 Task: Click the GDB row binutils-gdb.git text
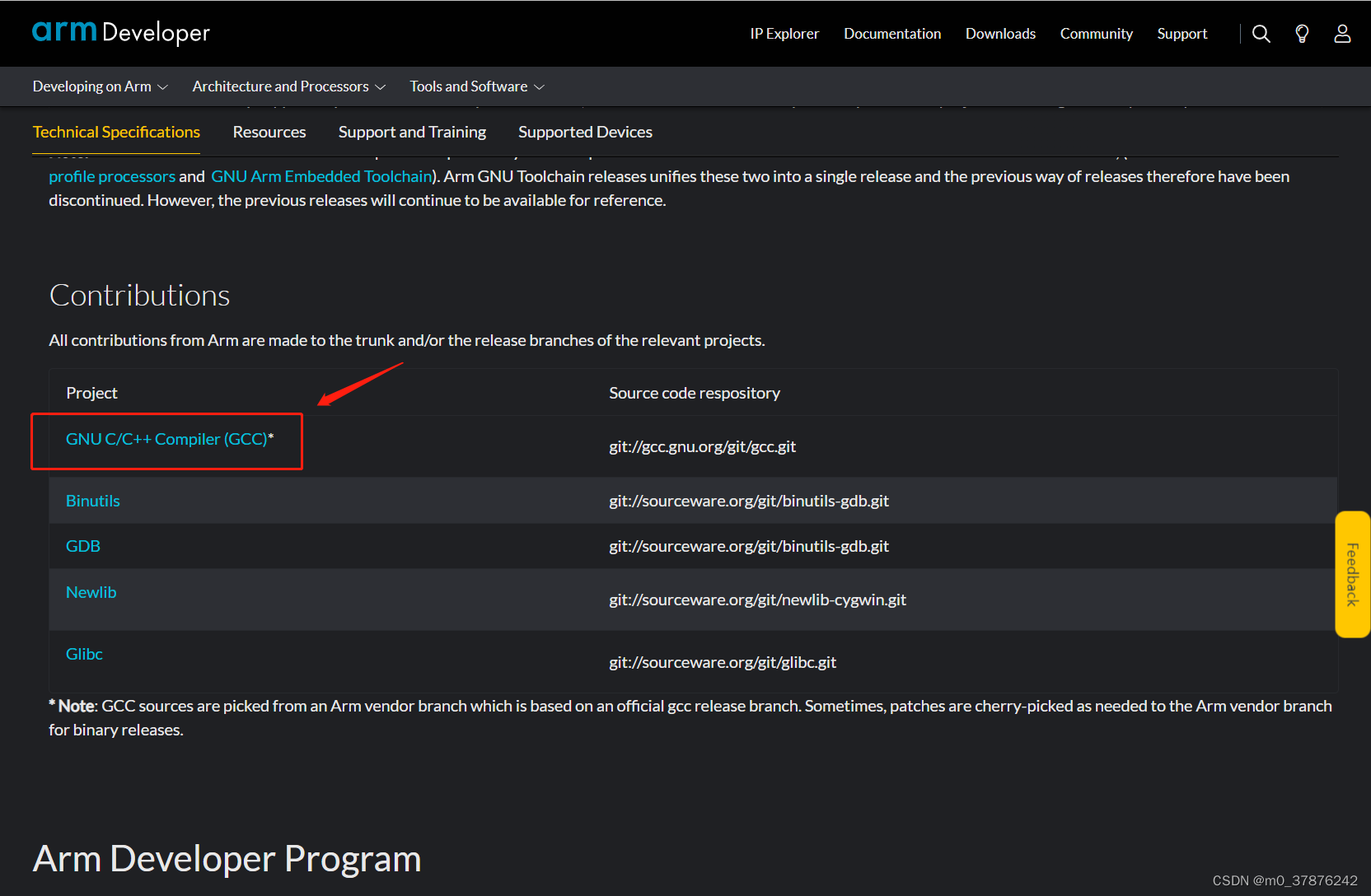(749, 546)
